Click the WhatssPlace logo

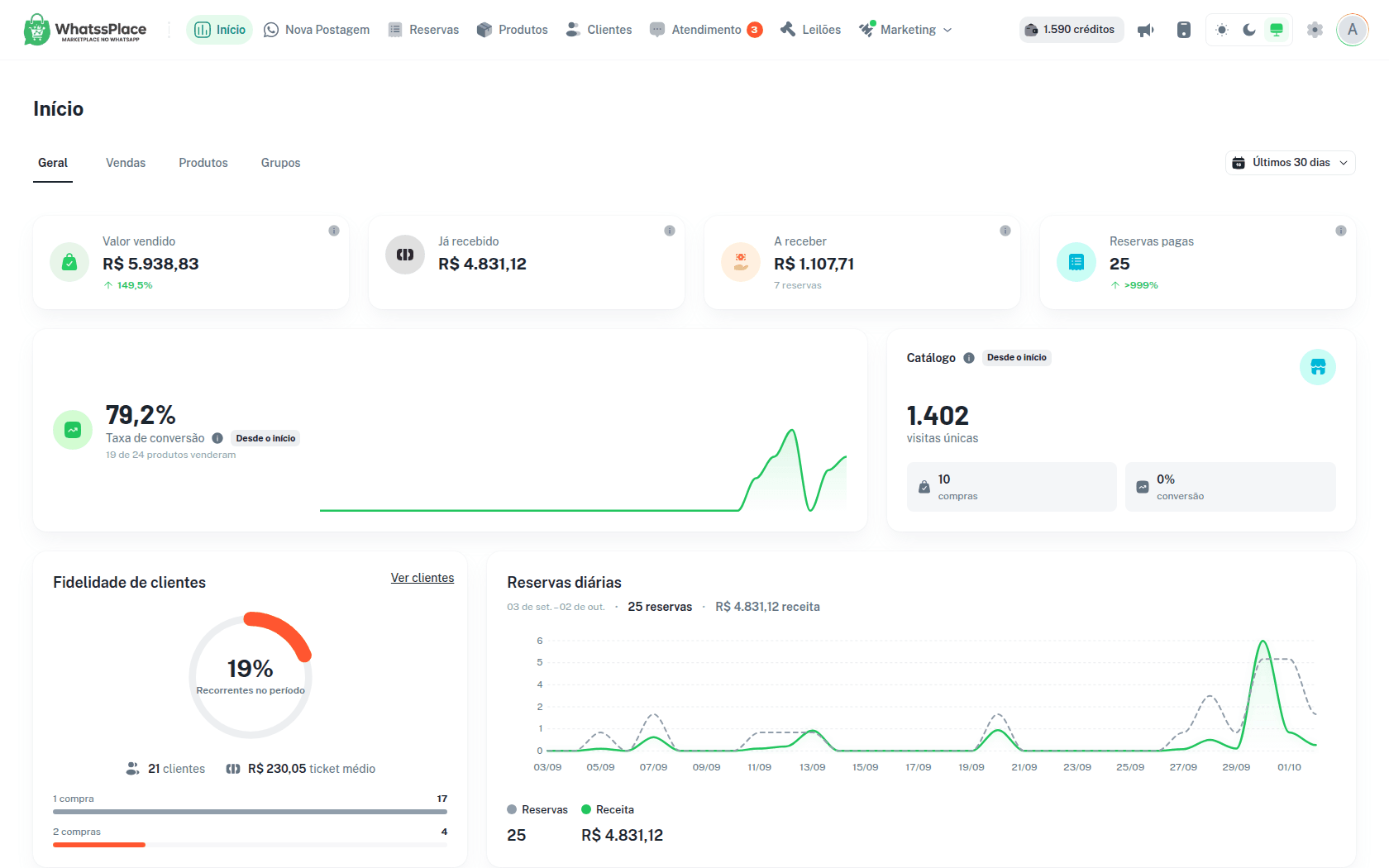click(x=85, y=30)
